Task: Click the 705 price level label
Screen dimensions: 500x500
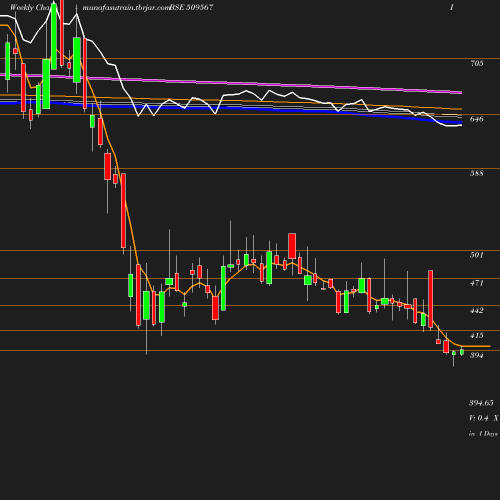Action: (477, 63)
